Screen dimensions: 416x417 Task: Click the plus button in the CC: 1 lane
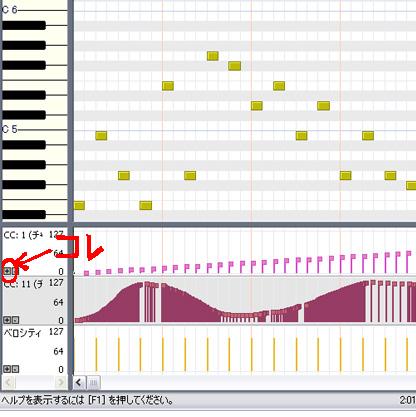point(7,271)
